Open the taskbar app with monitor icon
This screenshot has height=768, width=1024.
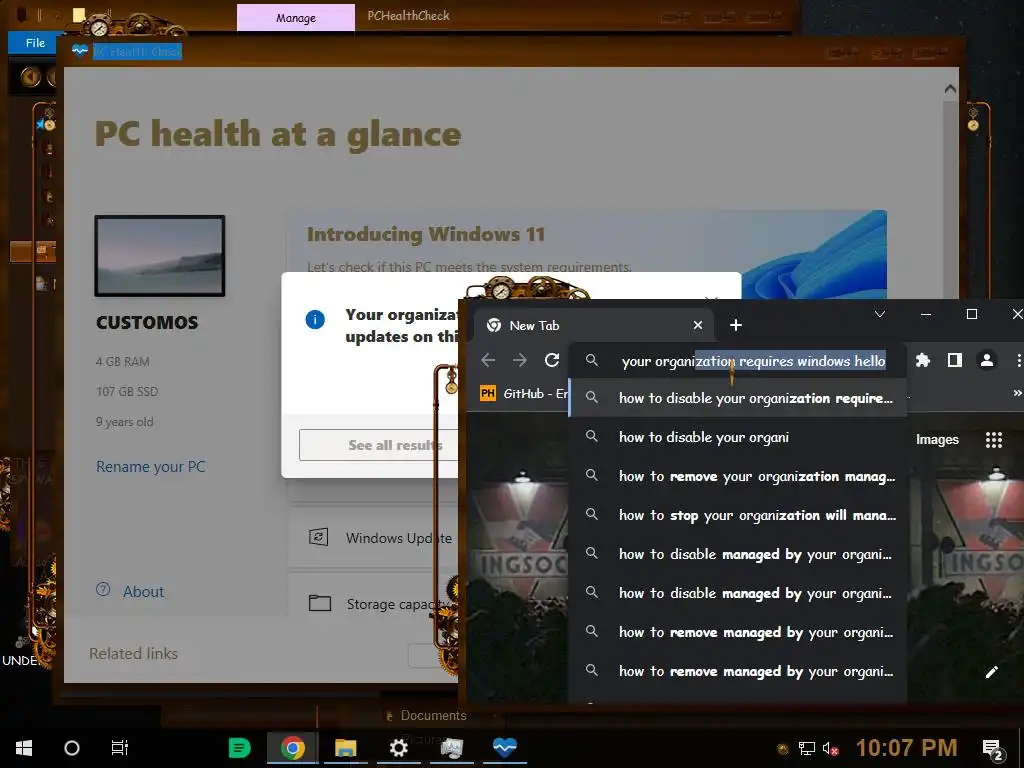tap(451, 748)
